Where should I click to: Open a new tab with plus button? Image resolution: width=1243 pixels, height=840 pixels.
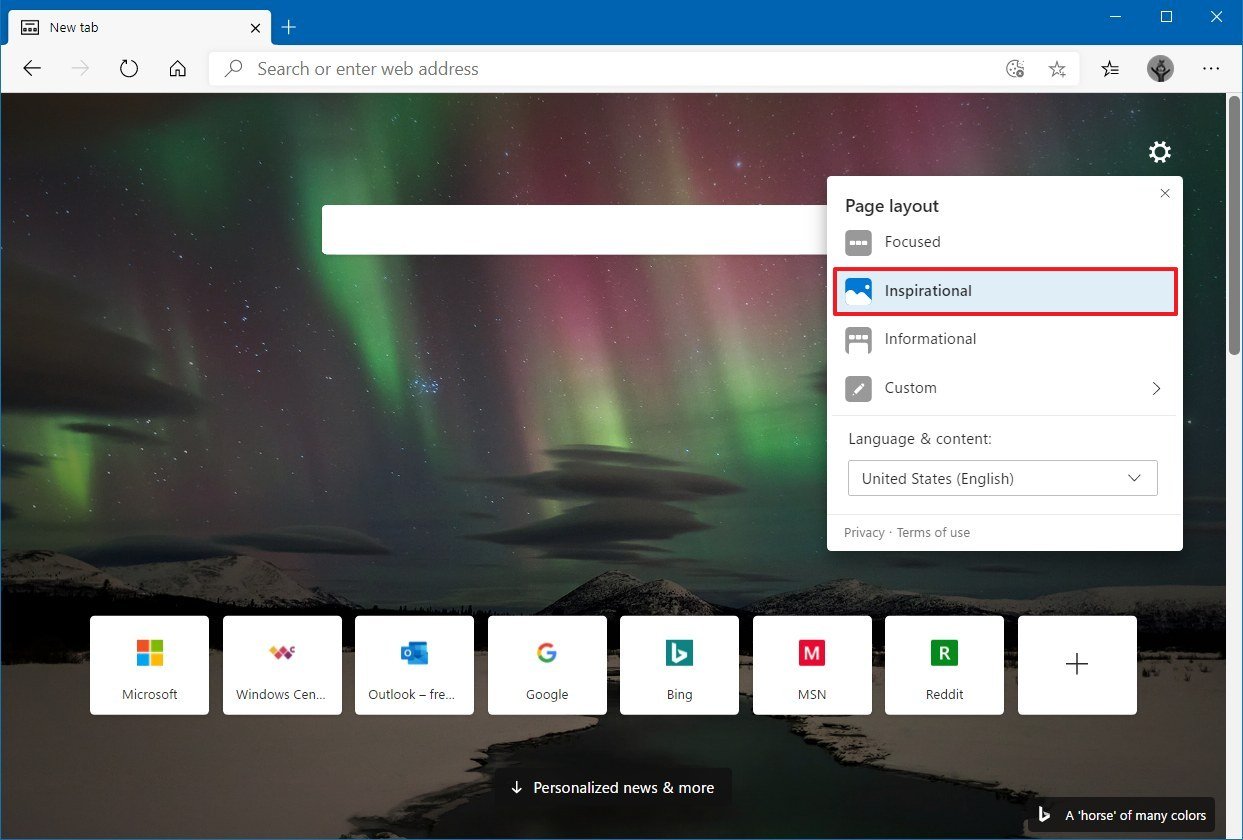289,27
